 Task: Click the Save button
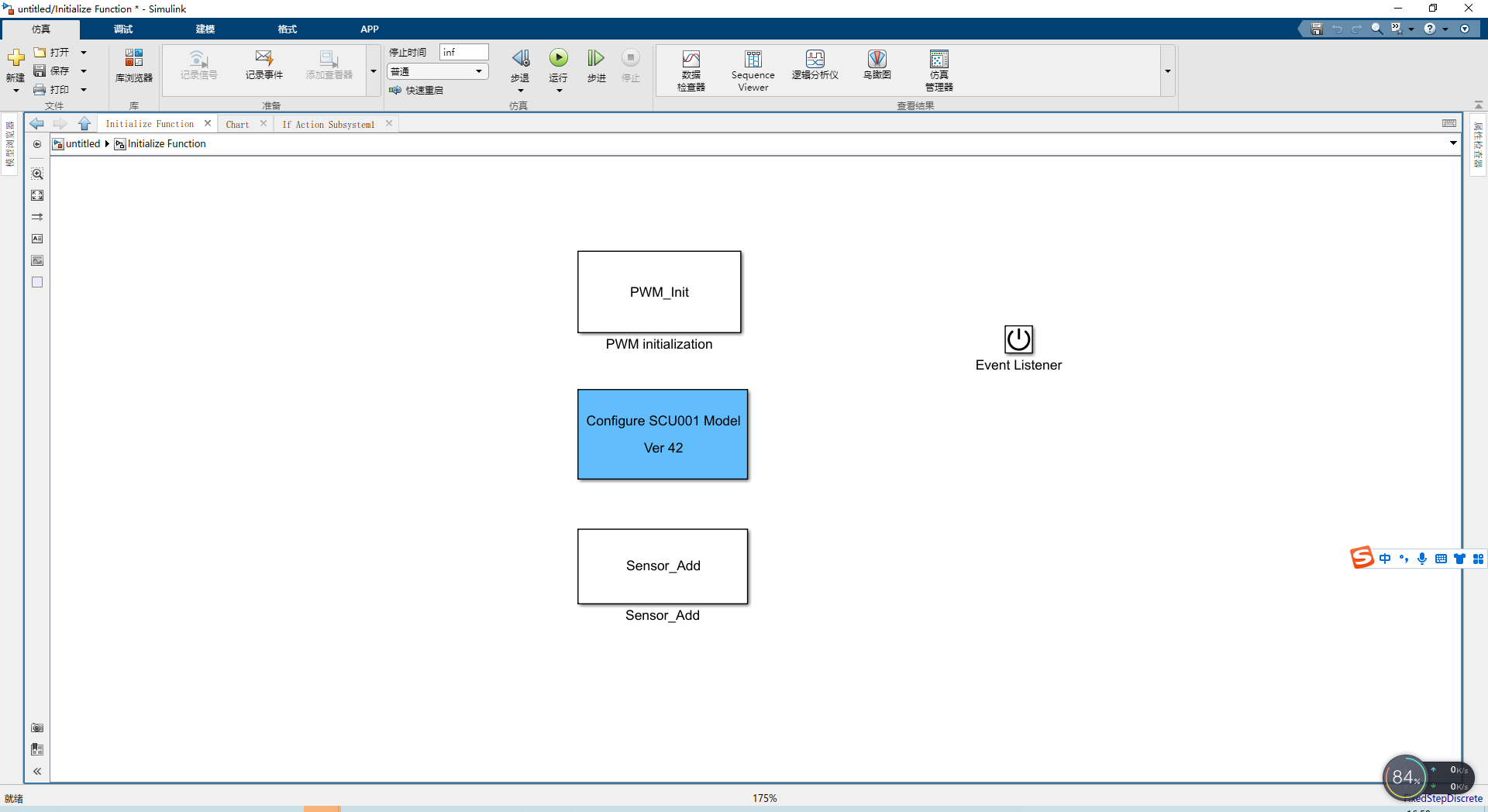51,71
